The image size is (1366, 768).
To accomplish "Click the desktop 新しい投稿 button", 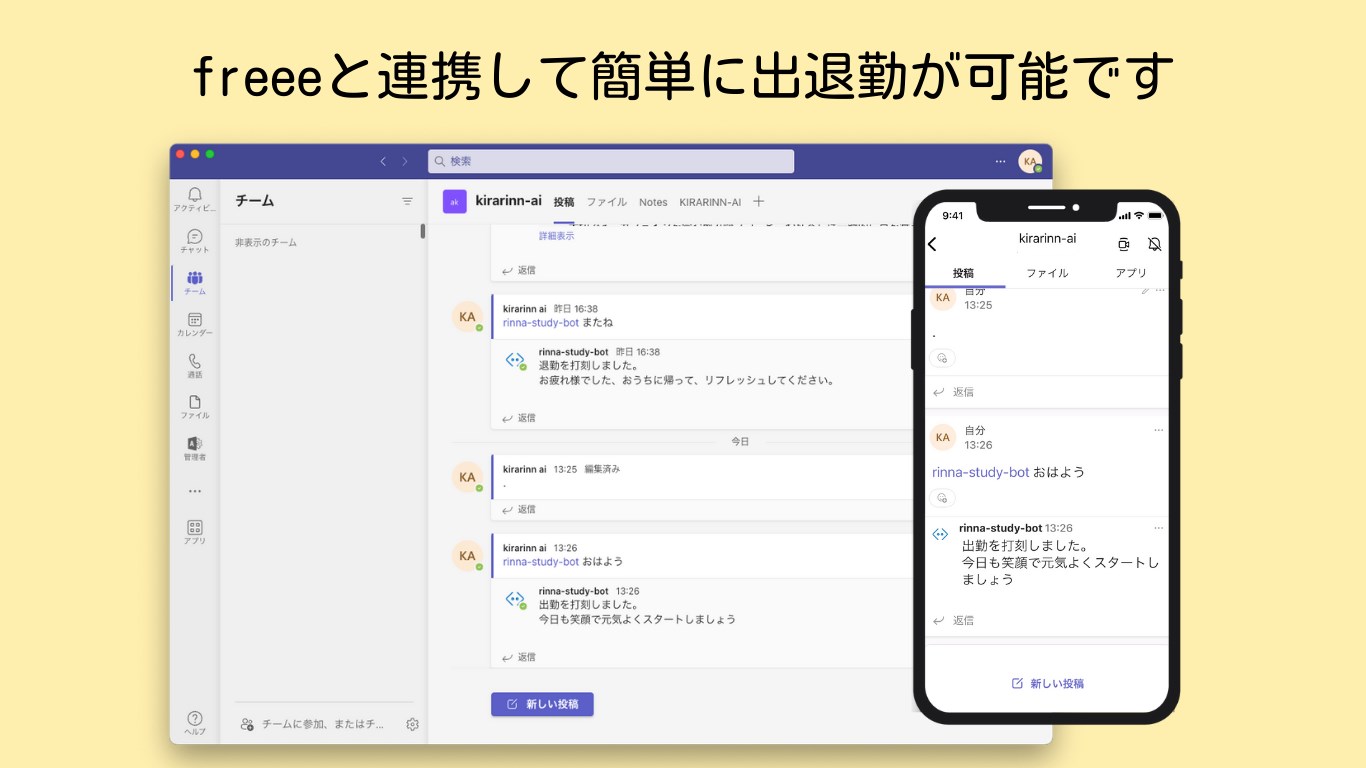I will [542, 704].
